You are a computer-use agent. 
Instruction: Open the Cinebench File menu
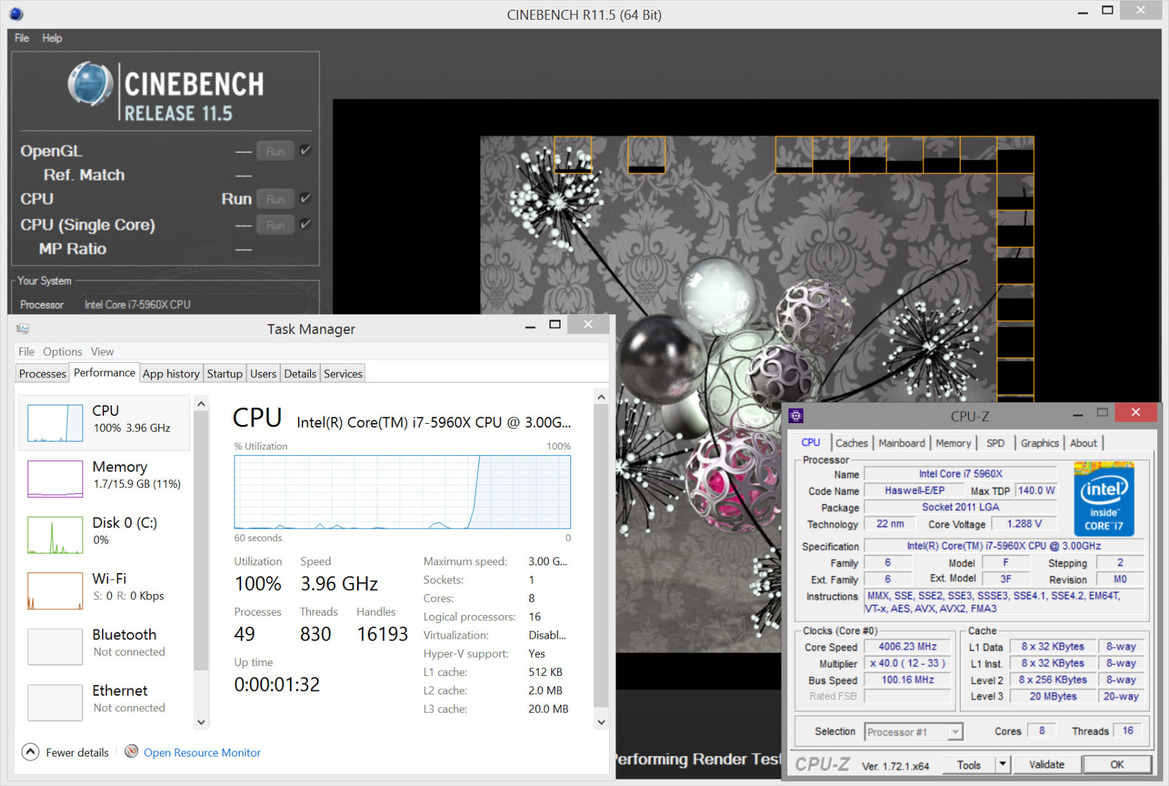click(22, 38)
